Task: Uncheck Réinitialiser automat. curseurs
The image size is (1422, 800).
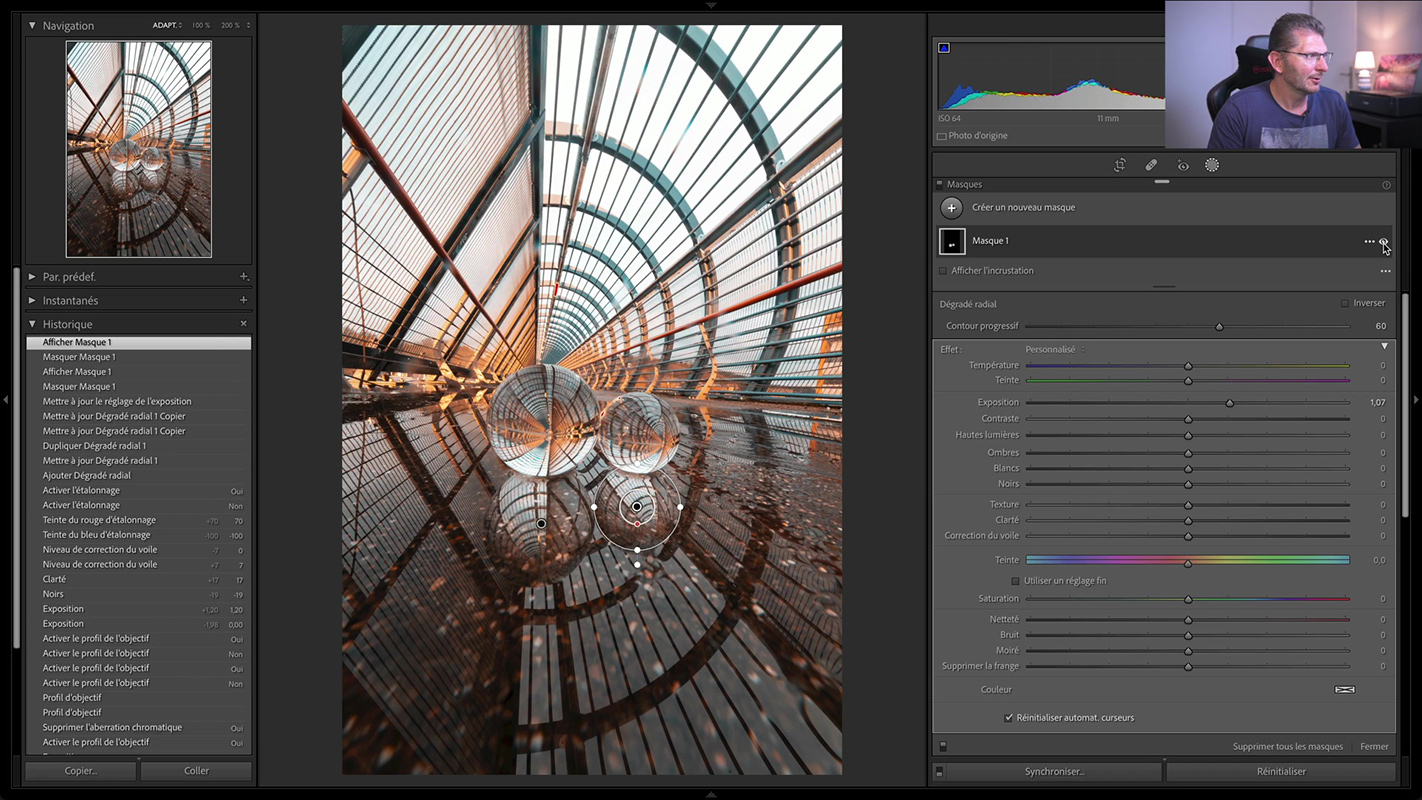Action: click(1008, 717)
